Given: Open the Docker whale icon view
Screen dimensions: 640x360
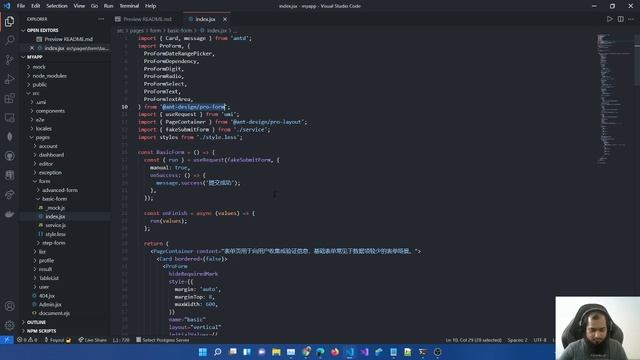Looking at the screenshot, I should [9, 214].
